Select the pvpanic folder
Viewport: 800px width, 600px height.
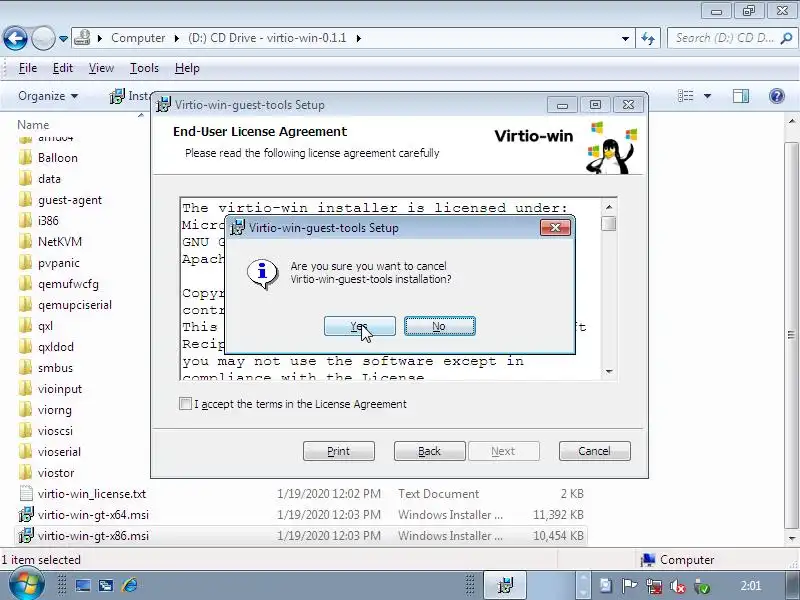(x=59, y=263)
